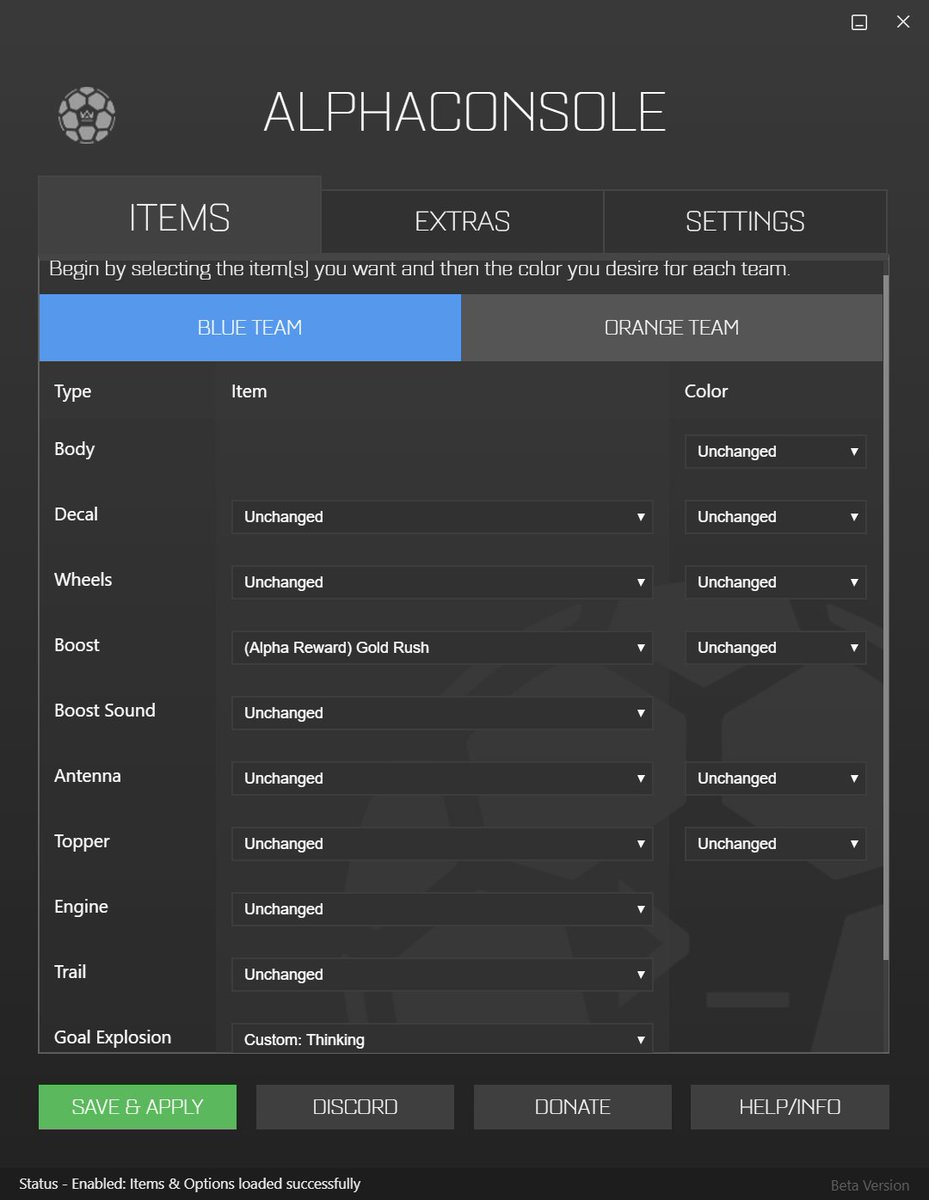Open the Decal item dropdown
Screen dimensions: 929x1200
tap(441, 517)
